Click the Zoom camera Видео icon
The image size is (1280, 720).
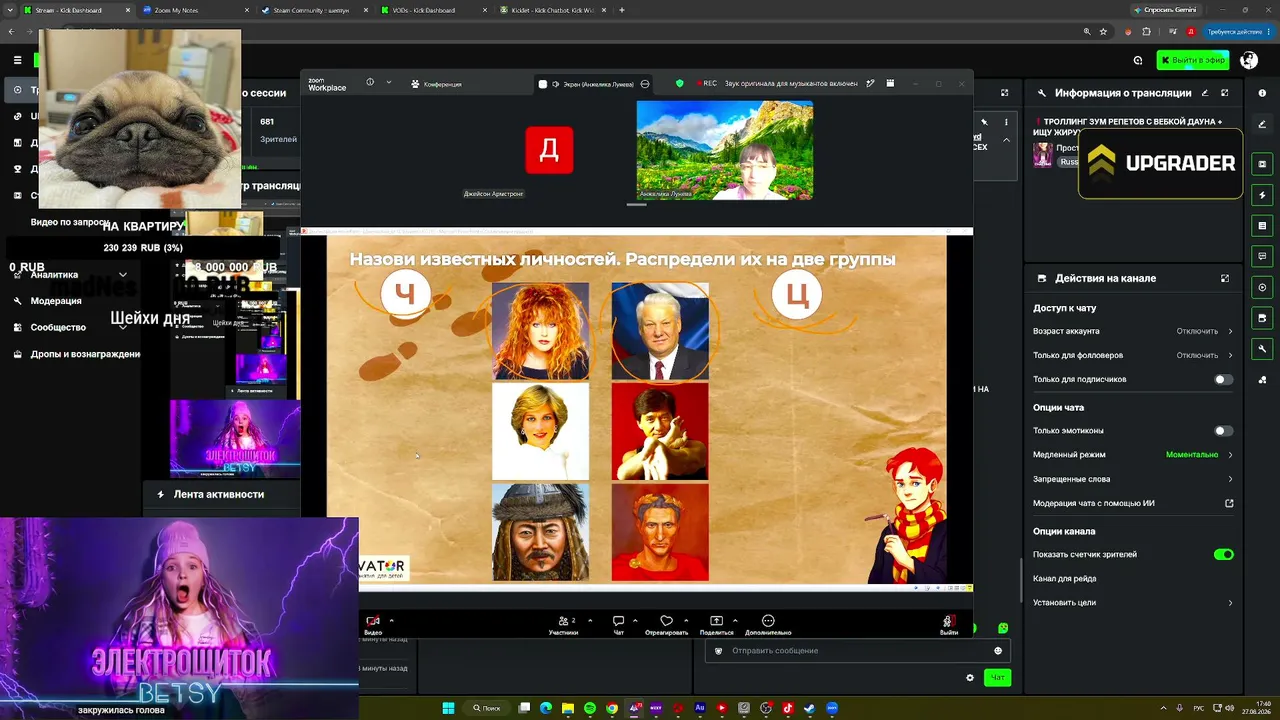tap(373, 621)
